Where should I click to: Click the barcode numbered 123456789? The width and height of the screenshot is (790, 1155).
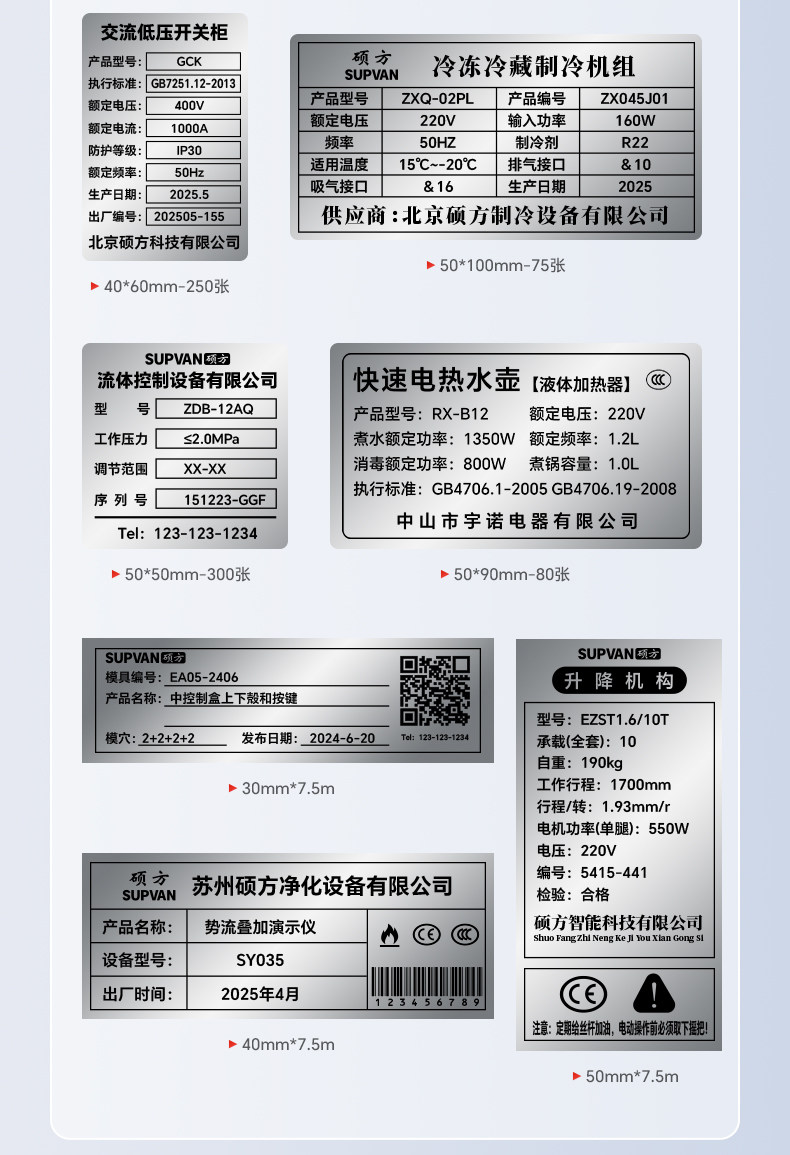[427, 987]
